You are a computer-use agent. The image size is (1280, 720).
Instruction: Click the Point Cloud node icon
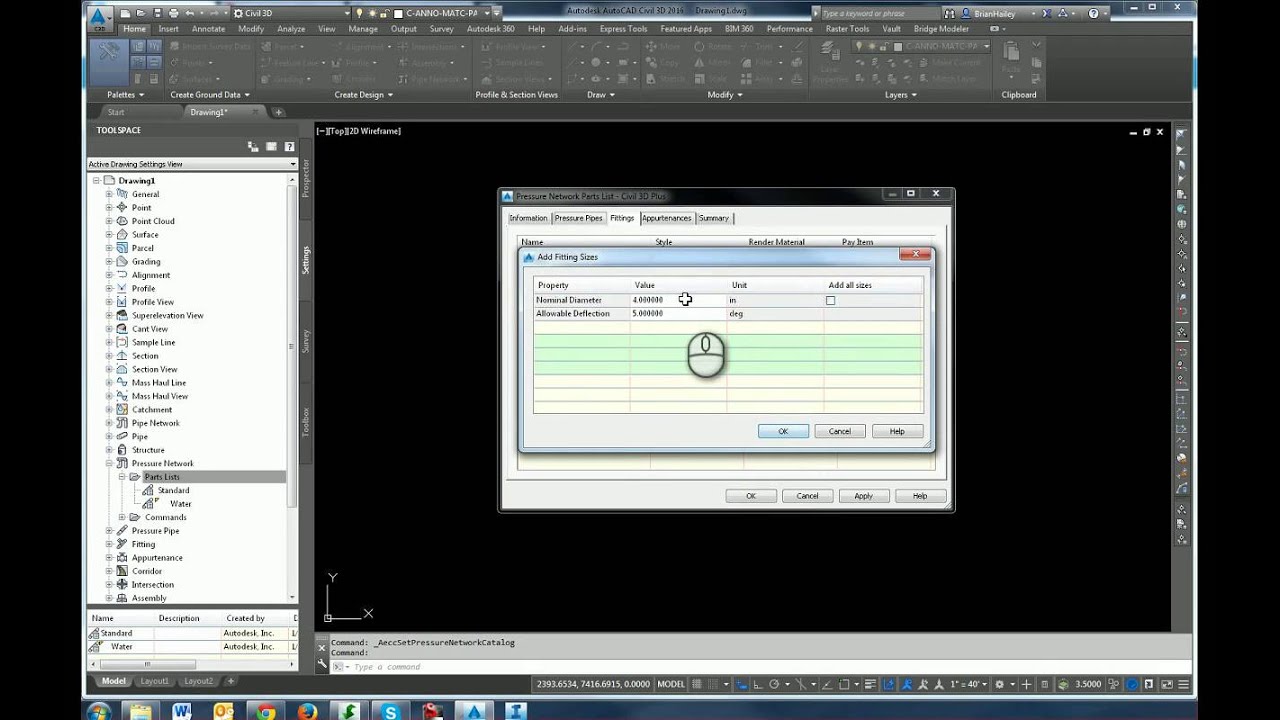(x=122, y=221)
